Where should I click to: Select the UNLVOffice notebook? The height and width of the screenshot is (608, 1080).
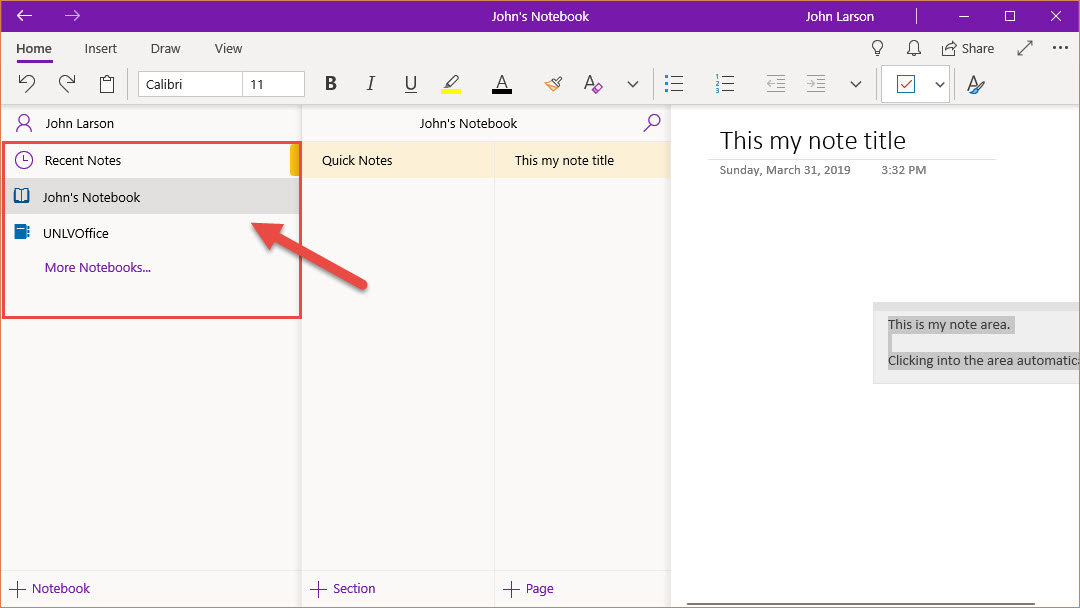point(76,233)
